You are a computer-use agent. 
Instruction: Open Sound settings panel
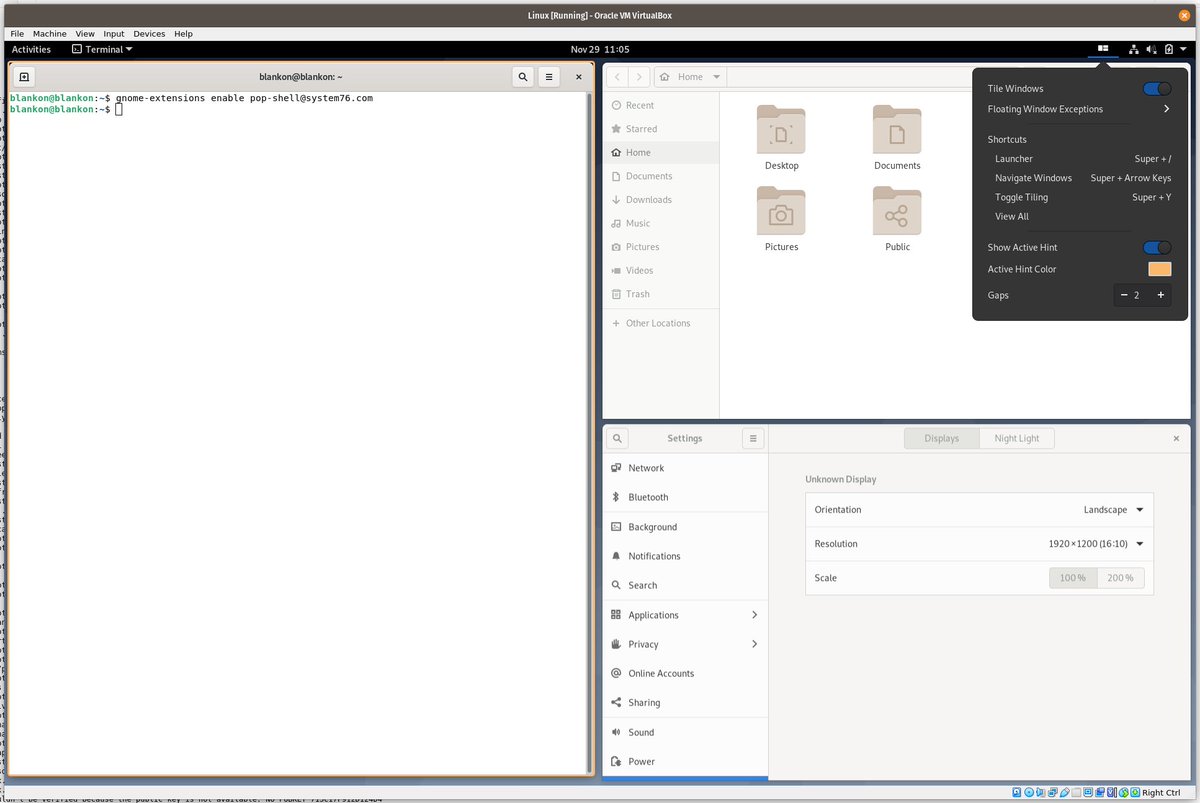pyautogui.click(x=685, y=732)
